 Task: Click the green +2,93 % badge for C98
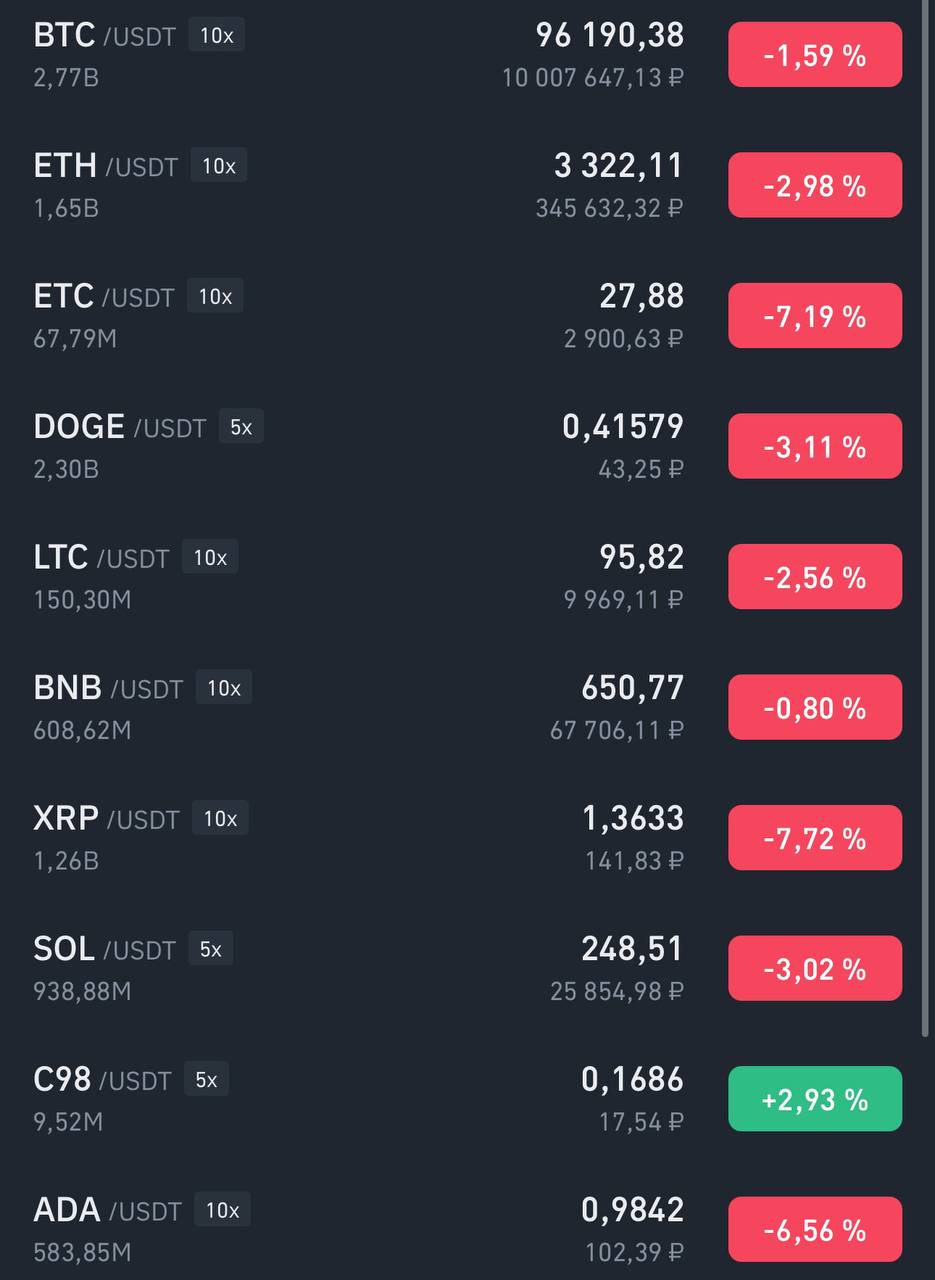[x=815, y=1099]
